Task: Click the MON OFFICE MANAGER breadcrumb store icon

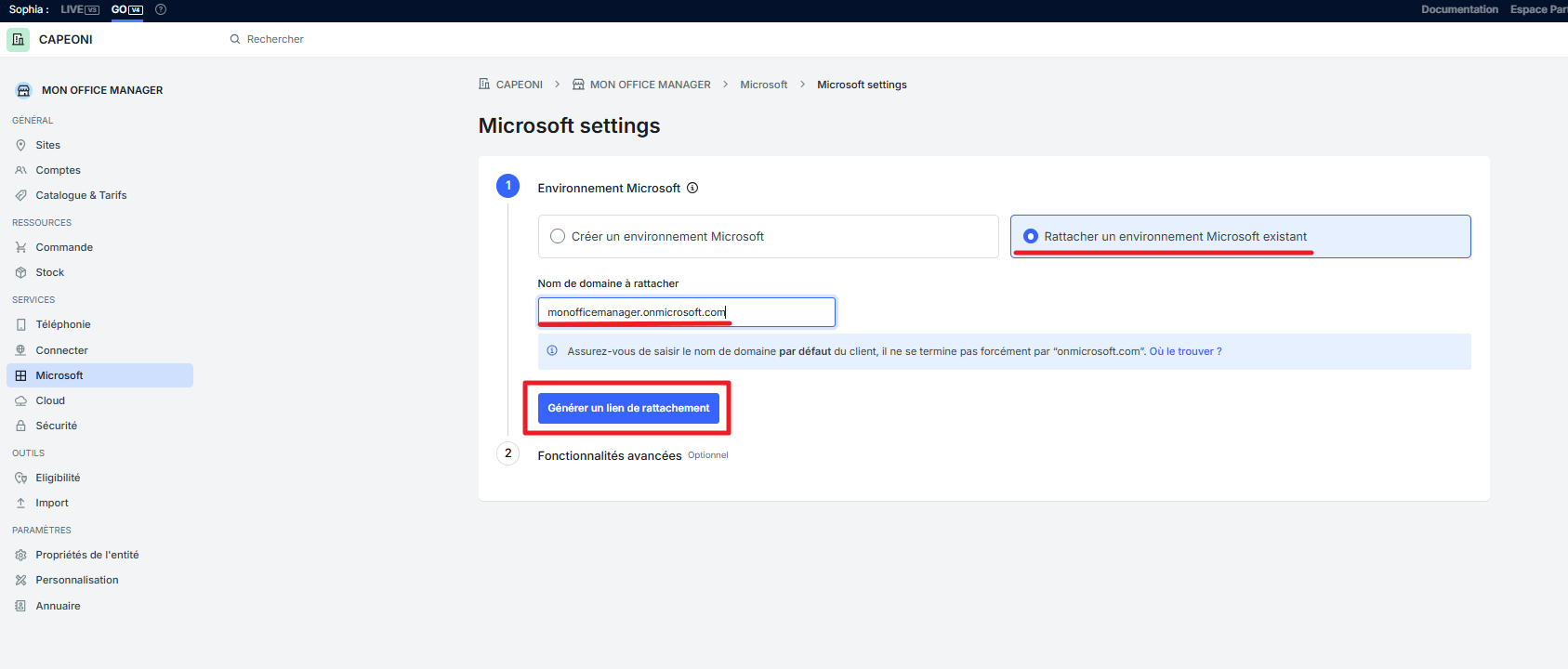Action: (578, 85)
